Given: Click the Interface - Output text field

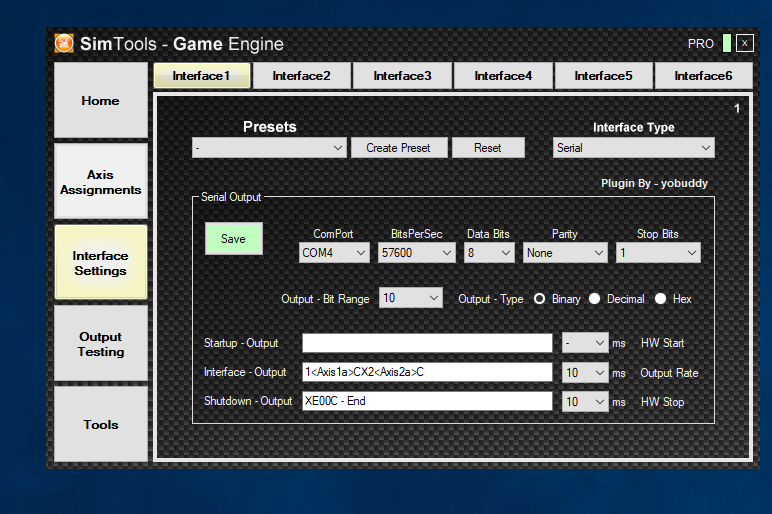Looking at the screenshot, I should [427, 372].
